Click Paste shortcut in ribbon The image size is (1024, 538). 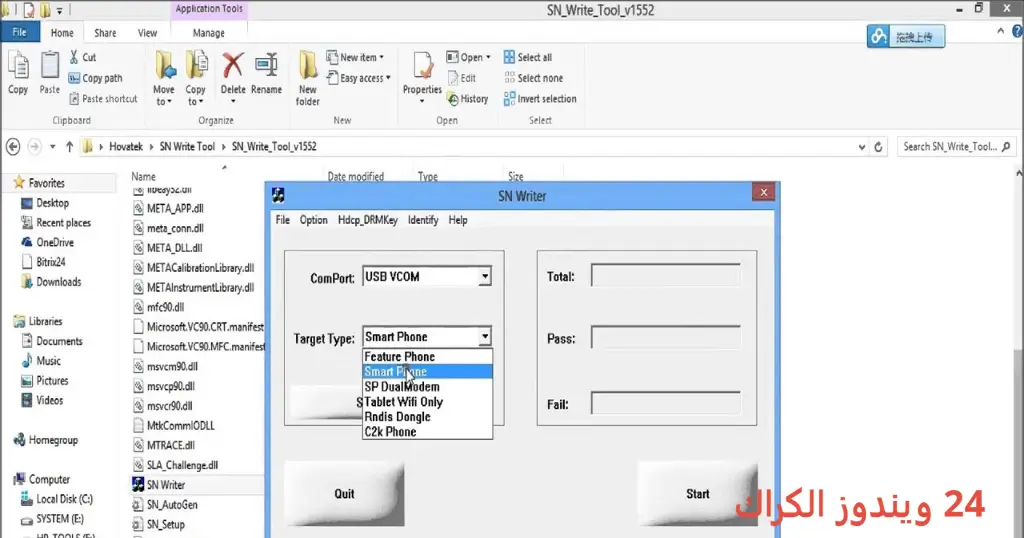[x=103, y=99]
